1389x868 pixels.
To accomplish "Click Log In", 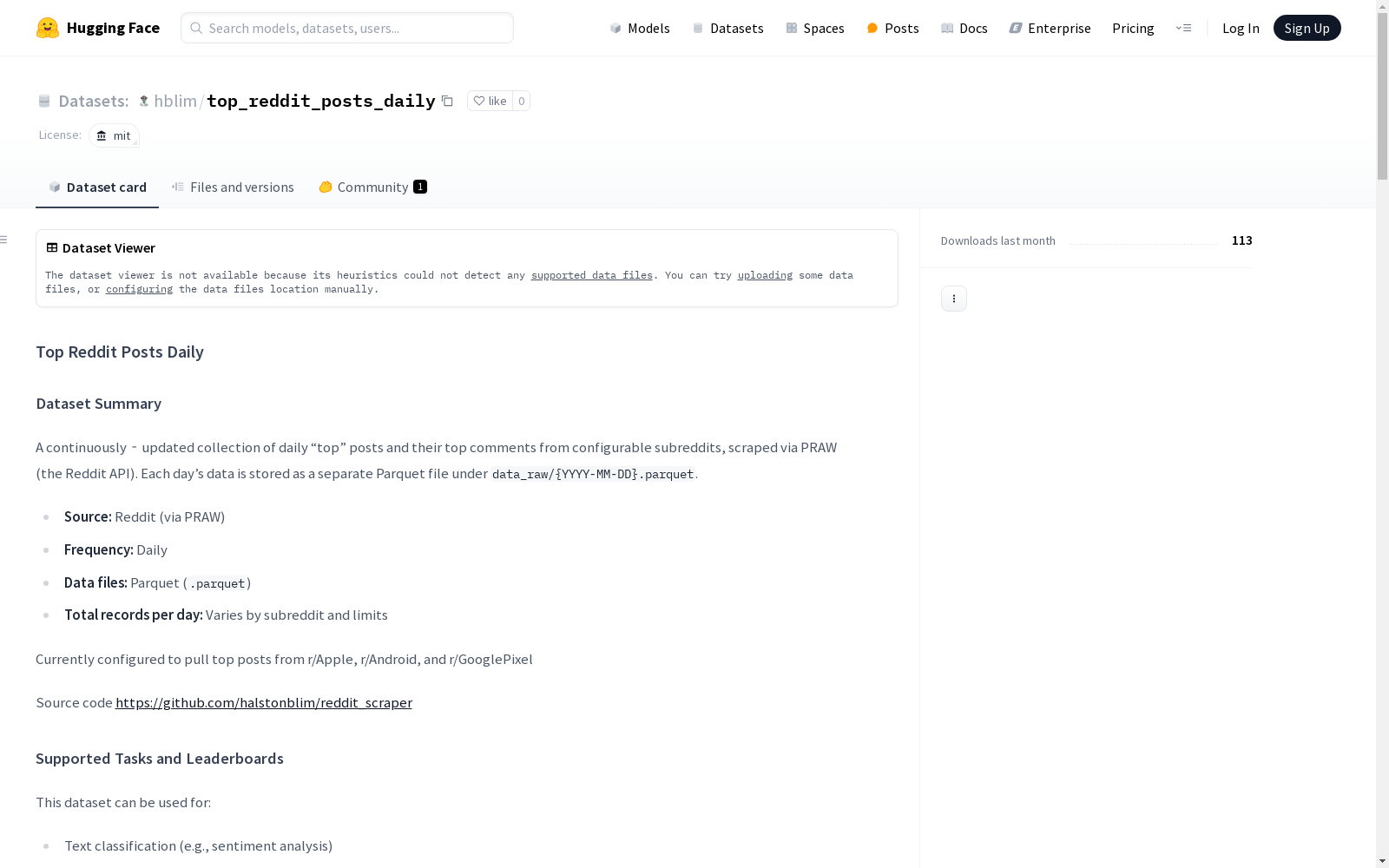I will tap(1241, 28).
